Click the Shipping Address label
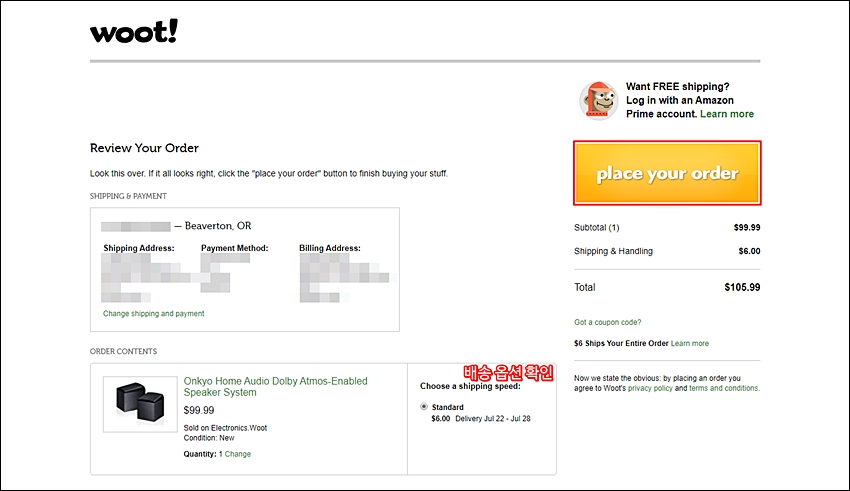850x491 pixels. (139, 248)
